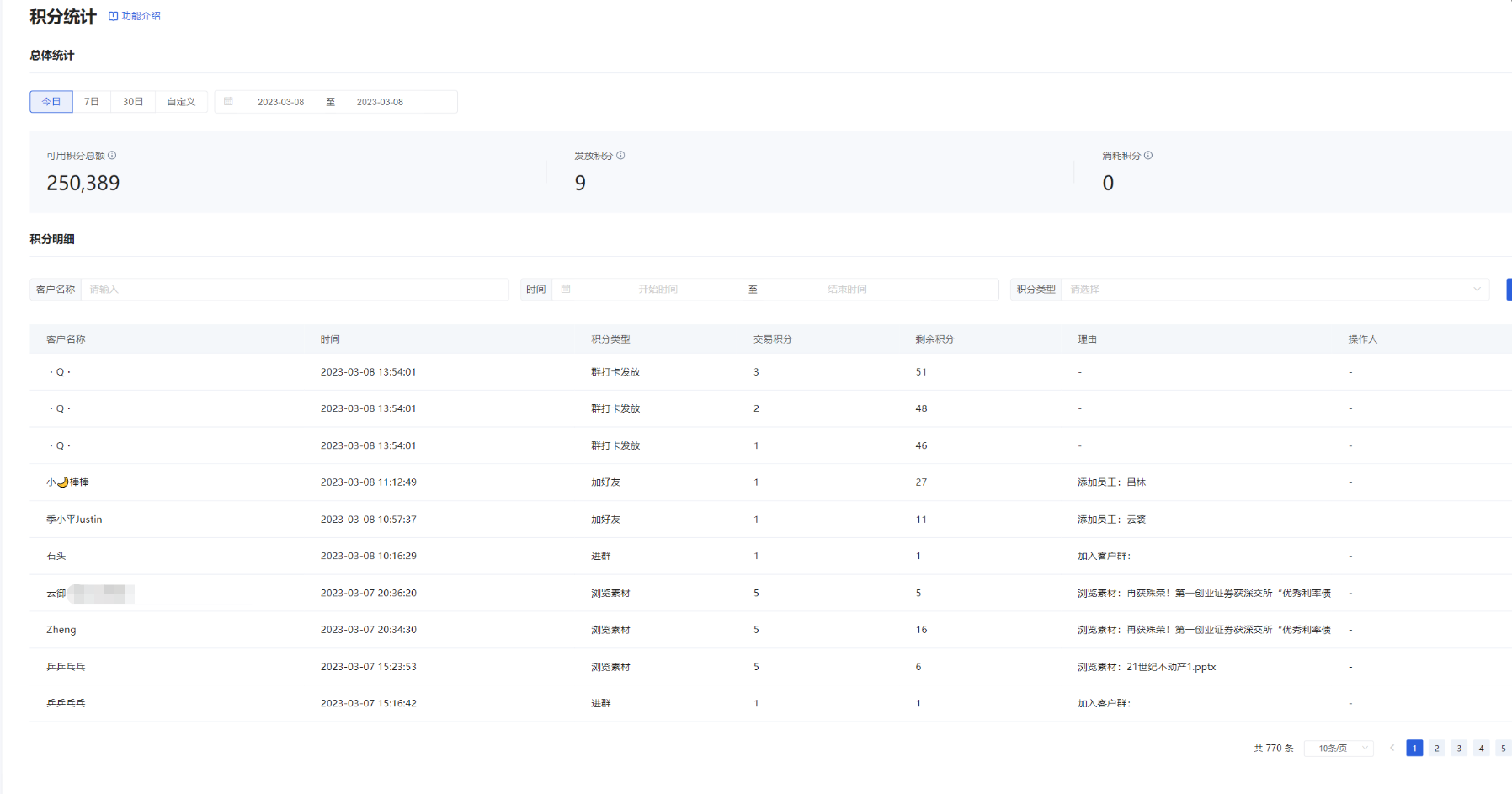Click the calendar icon in overall date range

pos(228,101)
